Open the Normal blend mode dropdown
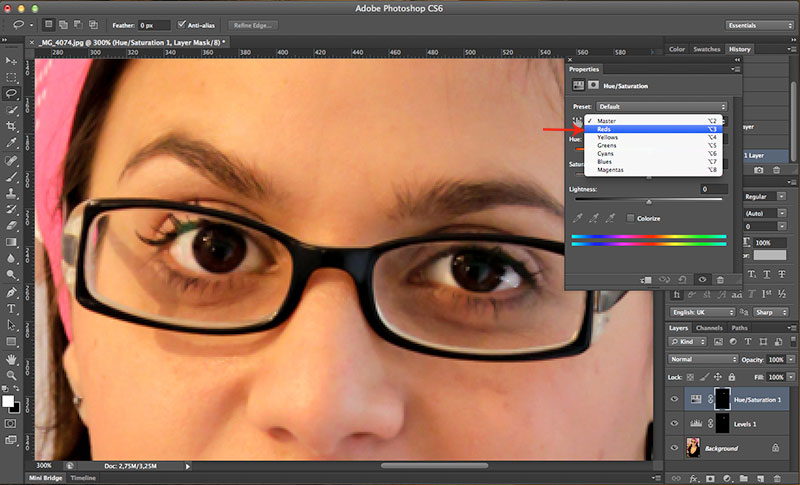This screenshot has width=800, height=485. [703, 359]
